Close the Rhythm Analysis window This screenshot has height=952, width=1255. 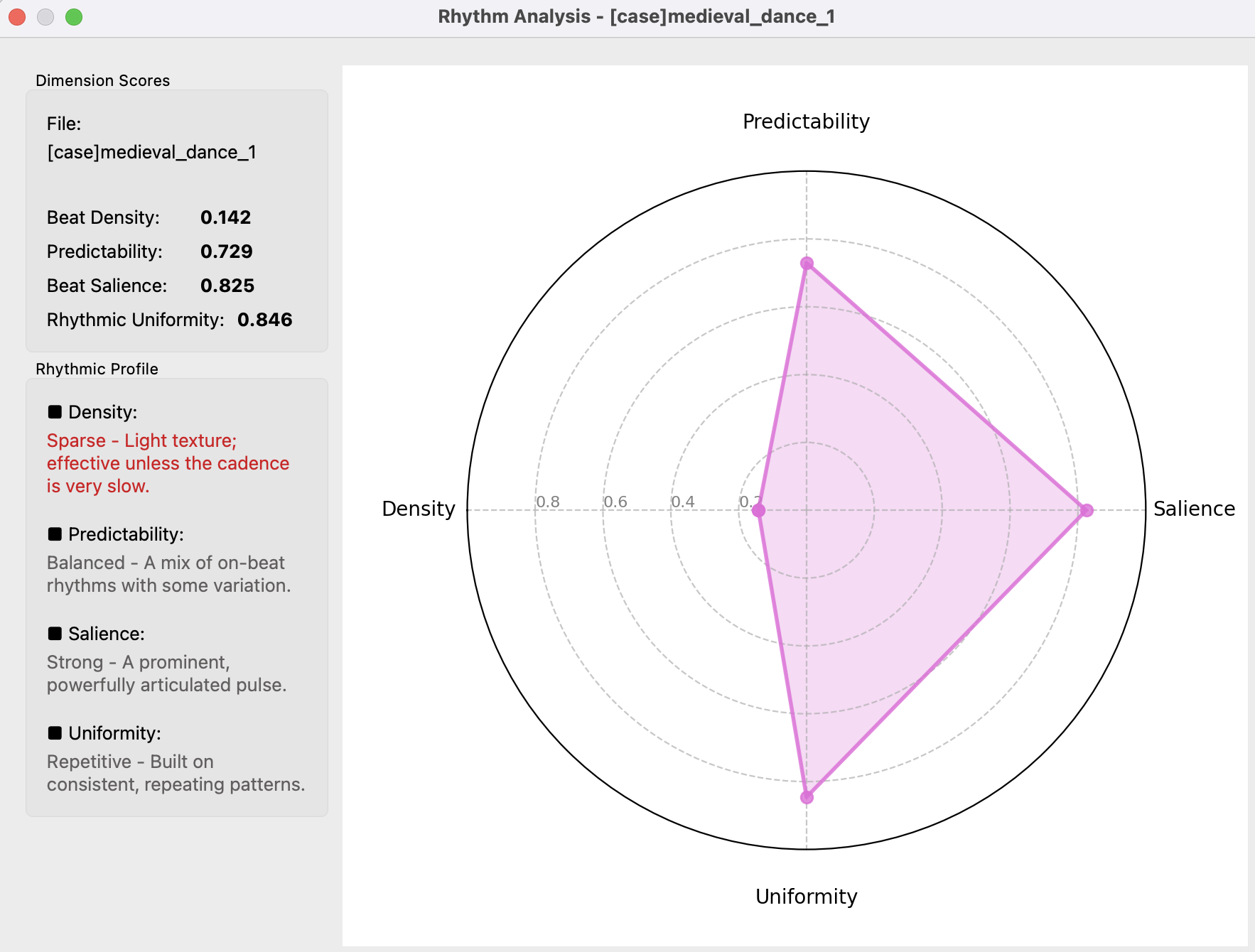tap(17, 17)
